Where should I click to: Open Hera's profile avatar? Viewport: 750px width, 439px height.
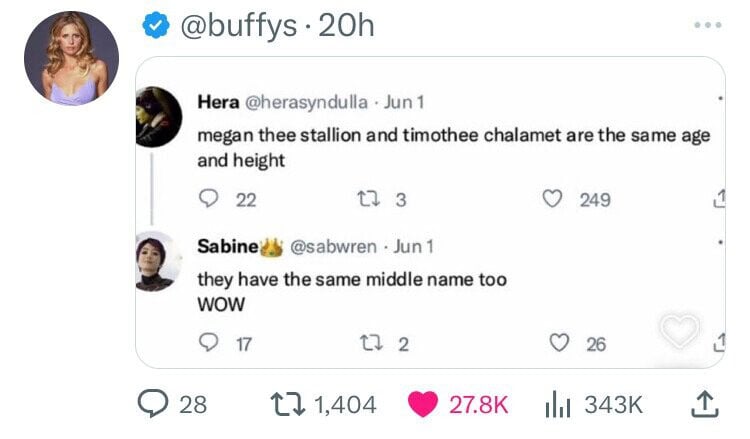coord(159,117)
